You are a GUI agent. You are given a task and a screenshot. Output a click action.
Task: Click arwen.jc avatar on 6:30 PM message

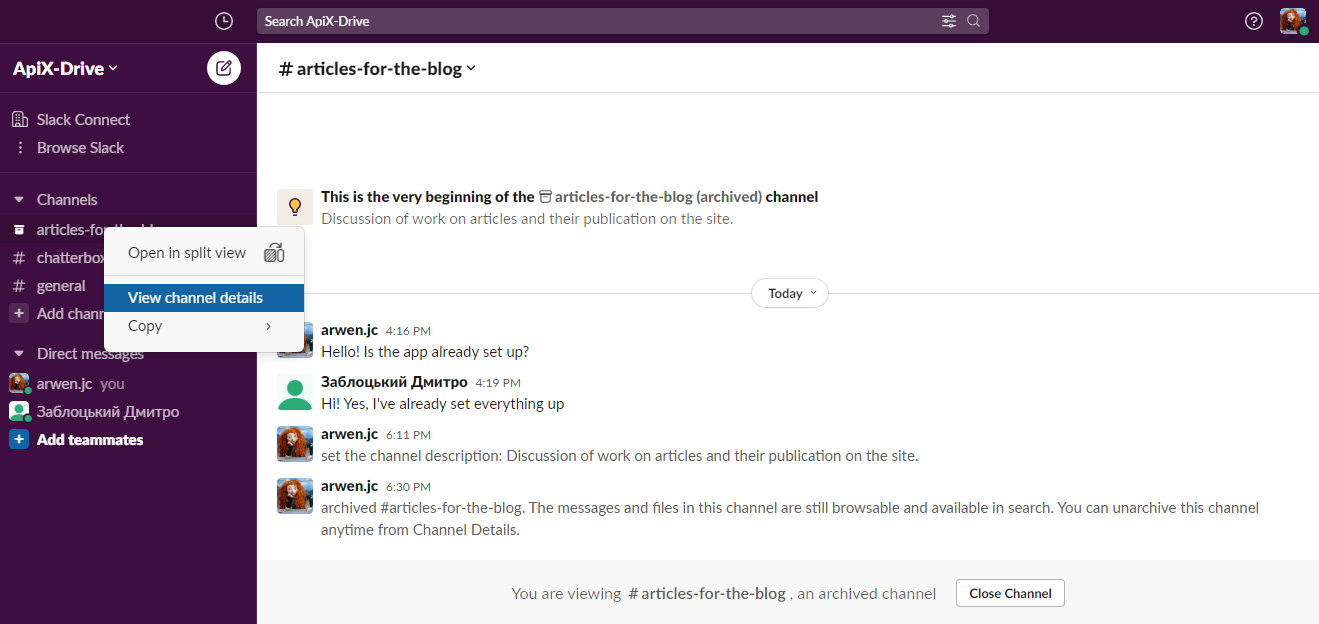pos(295,496)
